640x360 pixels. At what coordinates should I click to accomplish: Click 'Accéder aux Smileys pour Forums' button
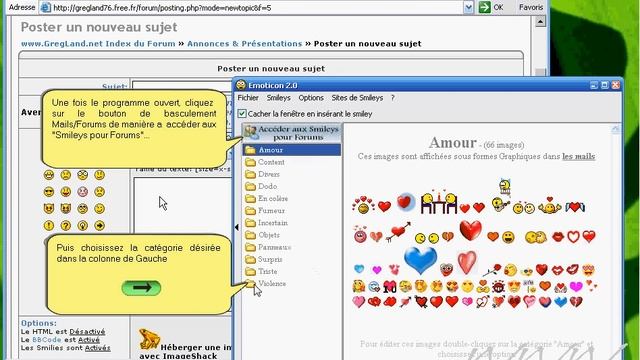pos(292,133)
